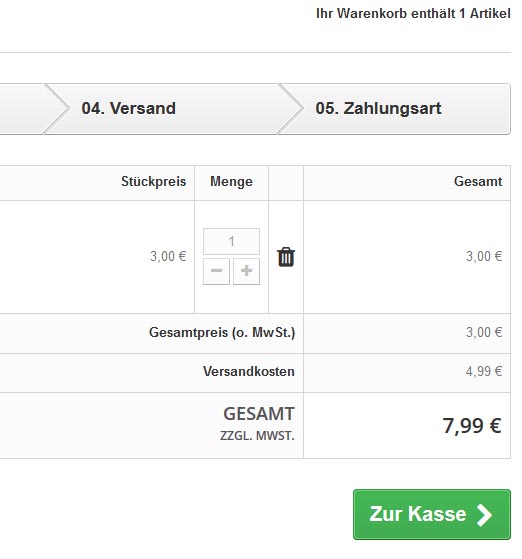
Task: Click the Versandkosten label
Action: click(249, 371)
